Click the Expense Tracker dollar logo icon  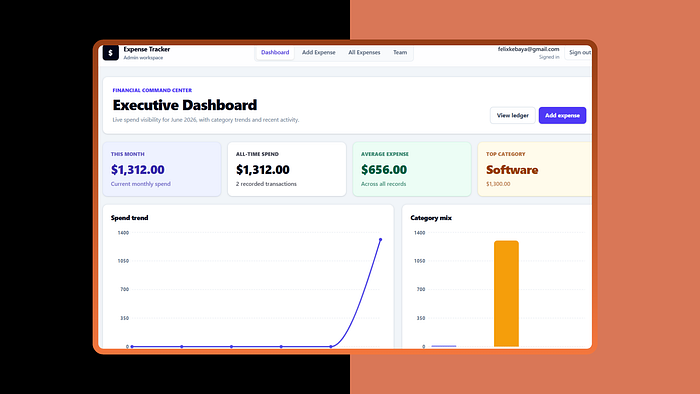tap(110, 53)
